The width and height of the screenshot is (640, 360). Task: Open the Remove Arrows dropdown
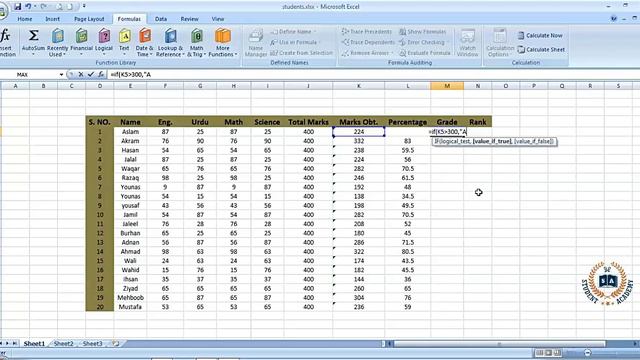367,53
